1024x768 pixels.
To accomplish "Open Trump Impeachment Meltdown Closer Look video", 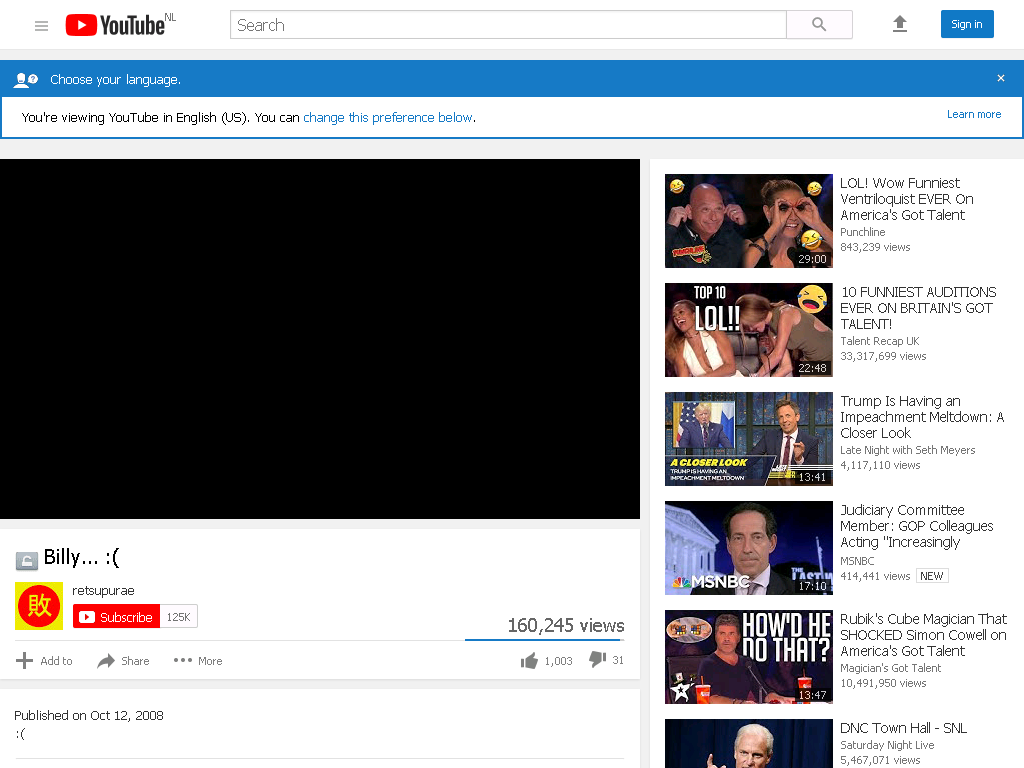I will pyautogui.click(x=921, y=417).
